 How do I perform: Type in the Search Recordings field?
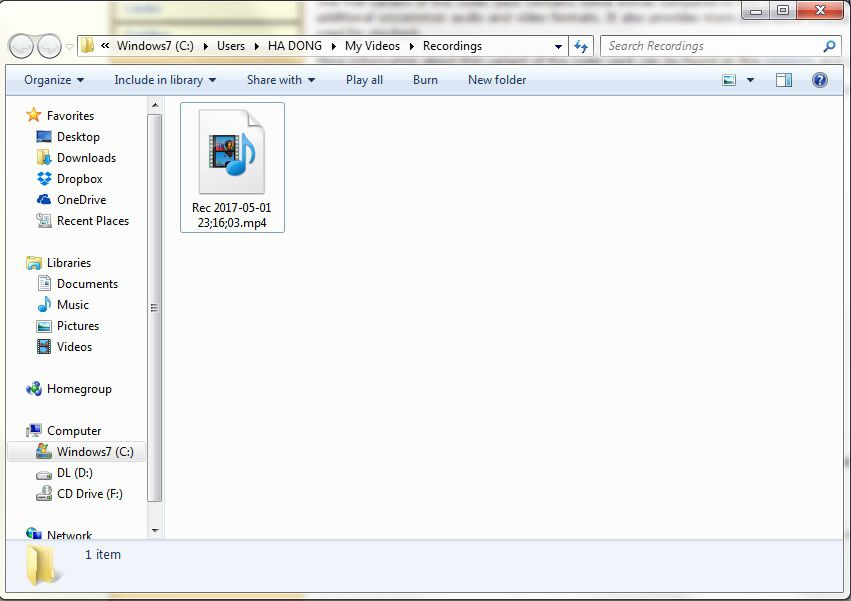click(x=710, y=46)
